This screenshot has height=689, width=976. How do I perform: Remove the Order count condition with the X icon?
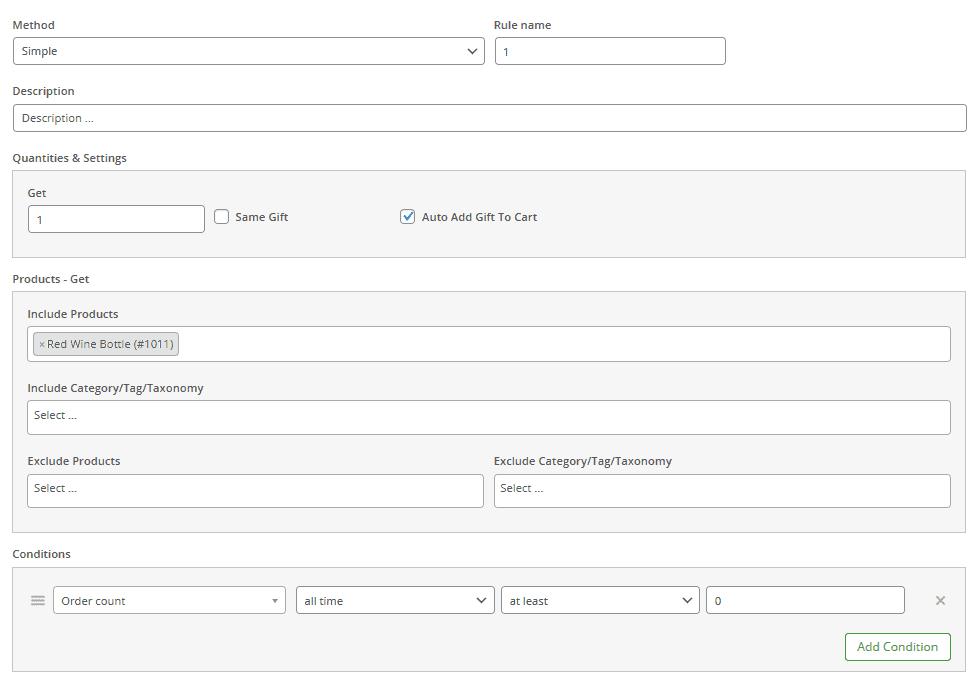(x=940, y=601)
